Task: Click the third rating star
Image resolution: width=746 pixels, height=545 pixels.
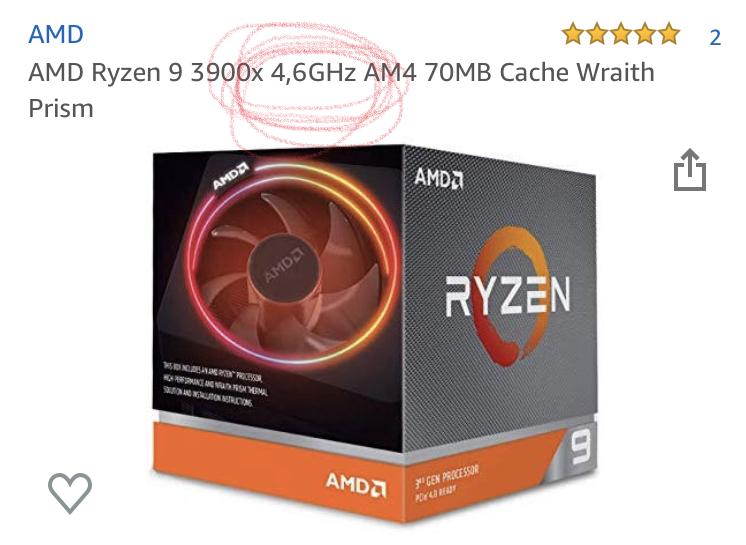Action: click(621, 34)
